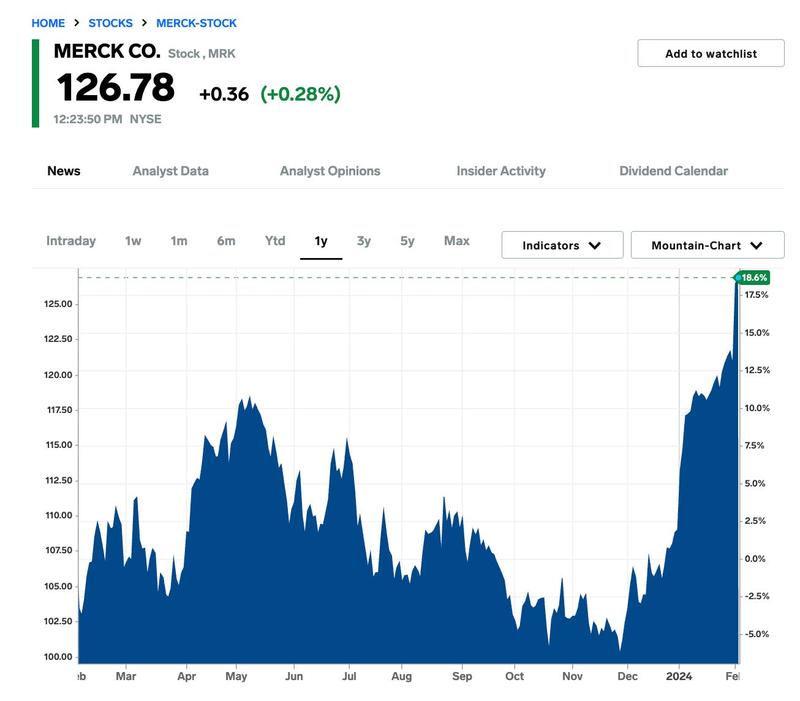Click the 100.00 price axis label

[x=58, y=657]
